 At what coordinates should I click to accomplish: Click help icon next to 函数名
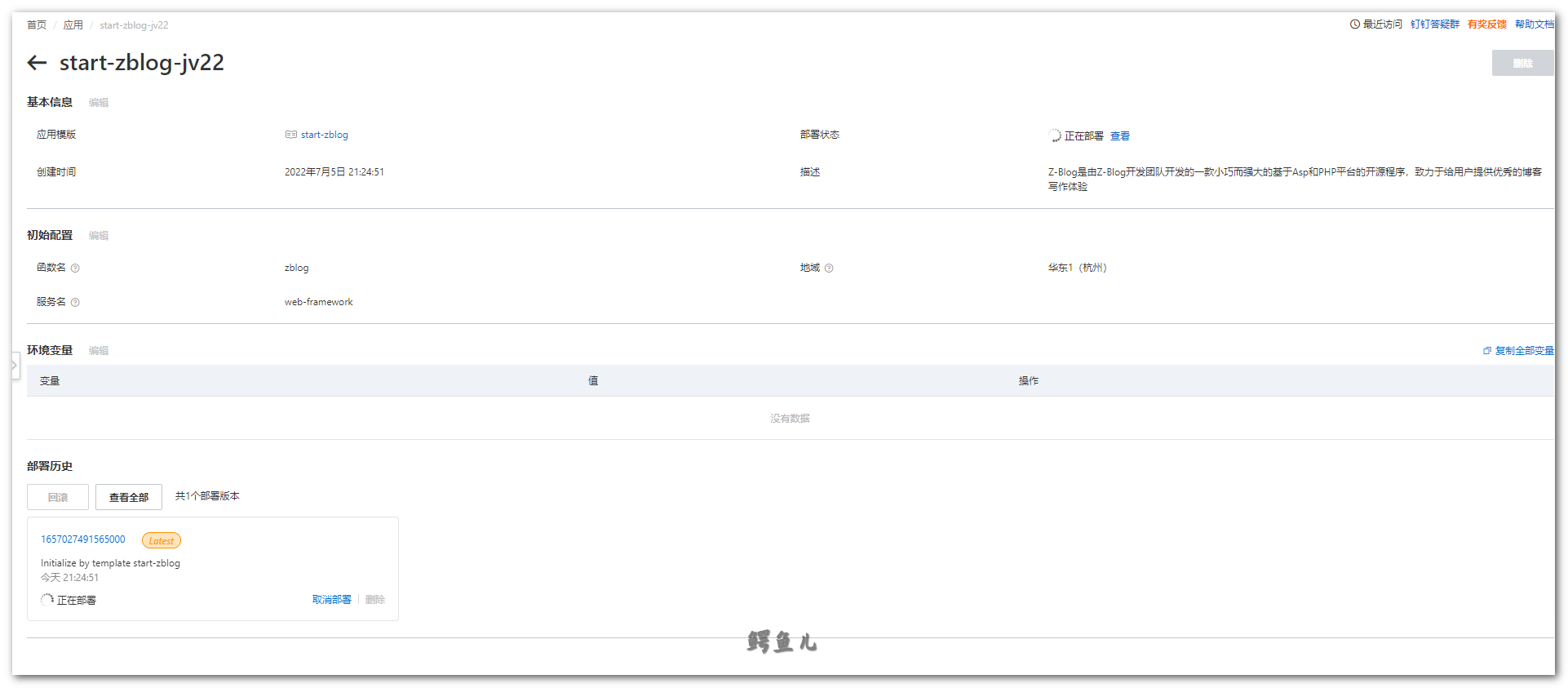[75, 269]
